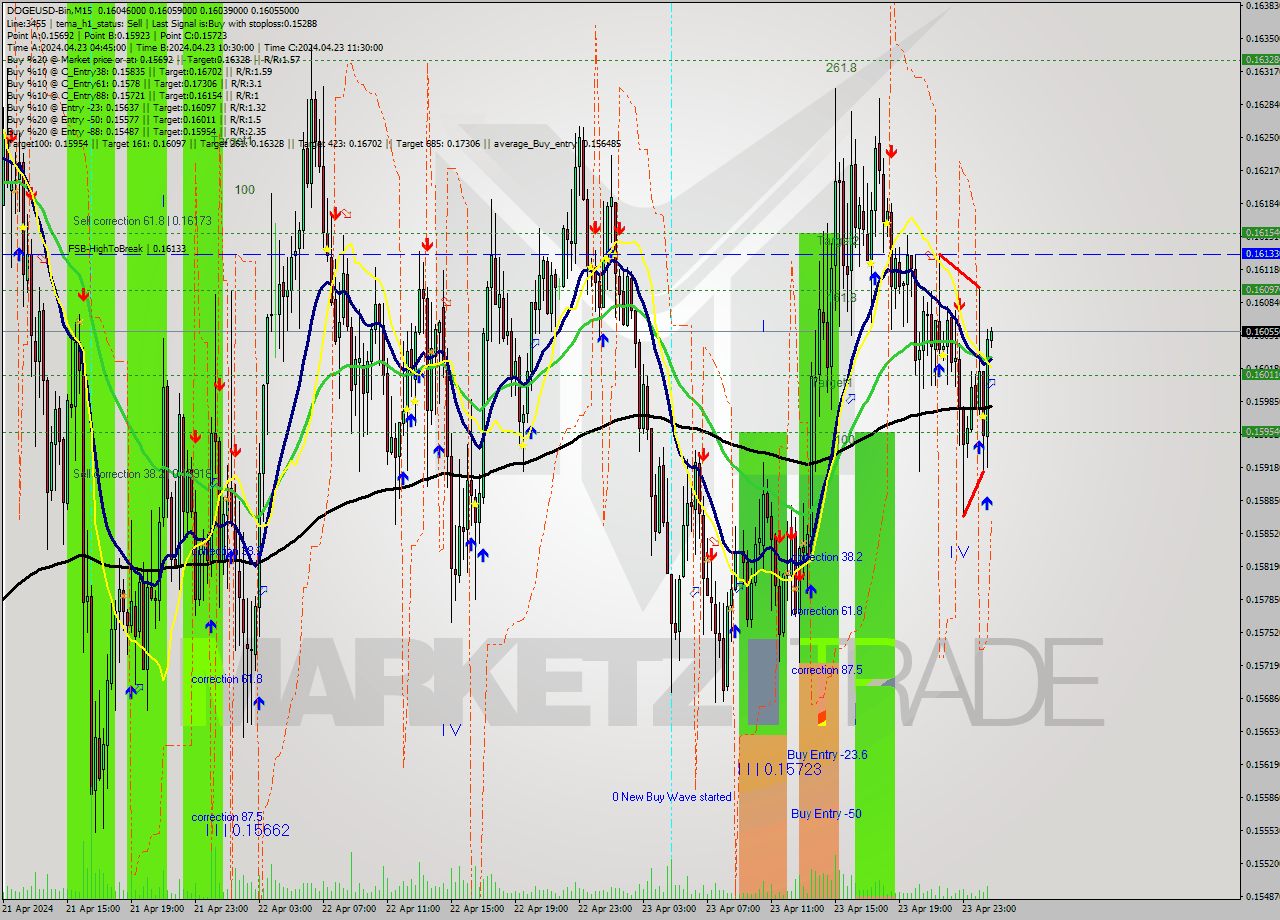Click the '22 Apr 15:00' time label
This screenshot has height=920, width=1280.
point(477,909)
